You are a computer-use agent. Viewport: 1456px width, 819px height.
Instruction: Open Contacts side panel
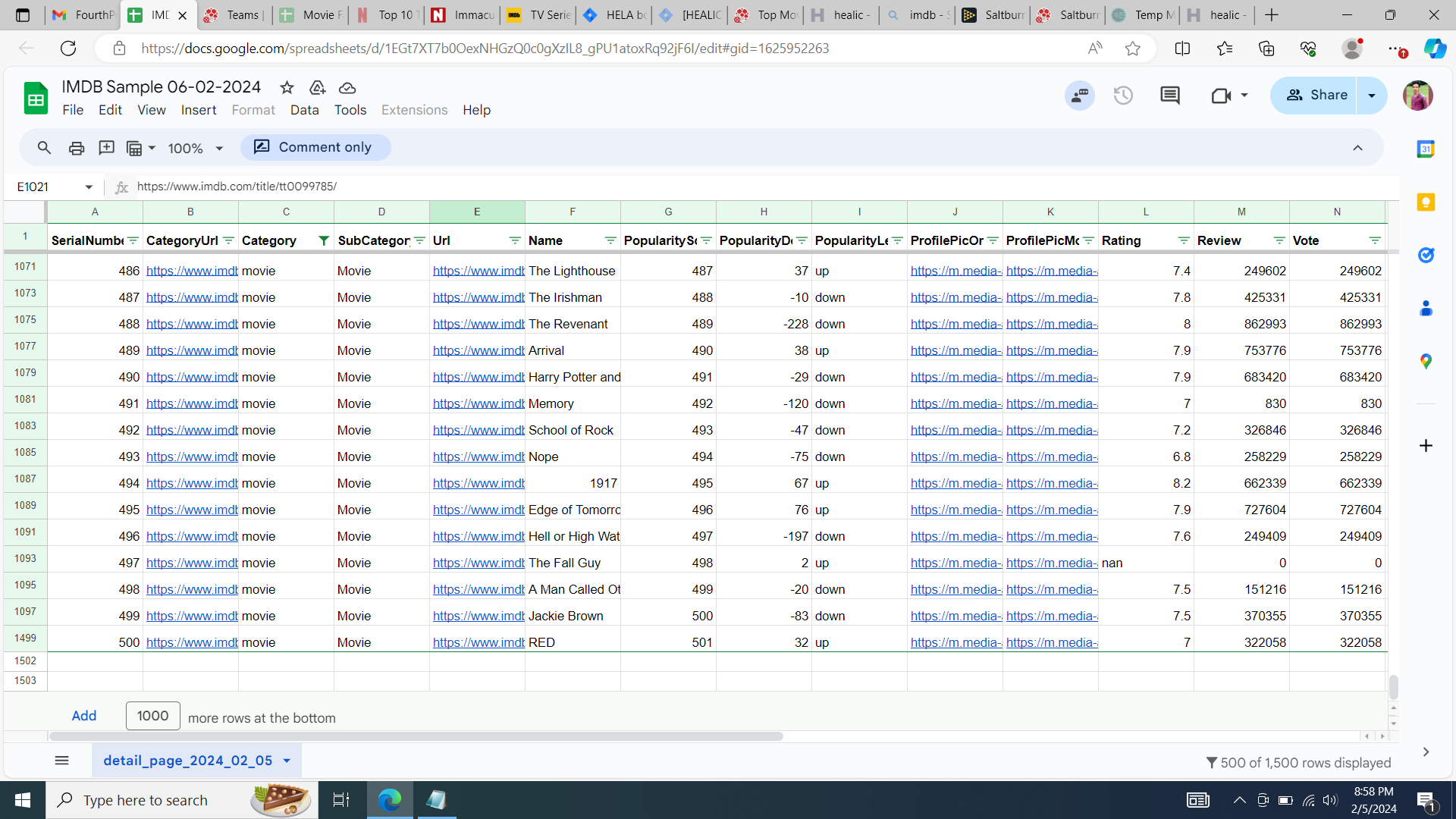pos(1426,309)
